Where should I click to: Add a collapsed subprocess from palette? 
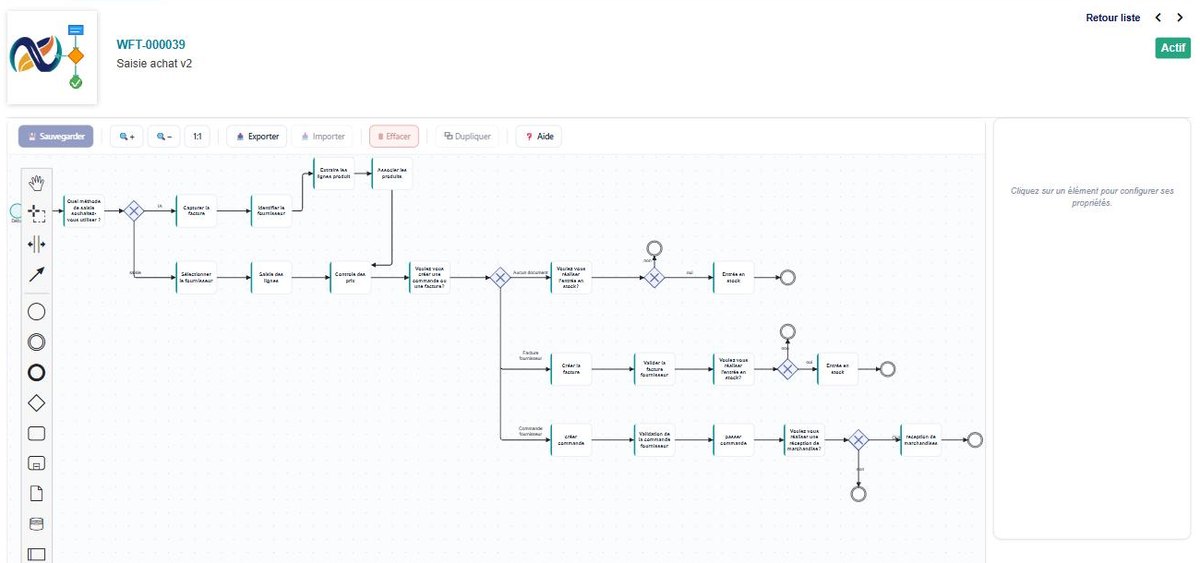click(37, 464)
